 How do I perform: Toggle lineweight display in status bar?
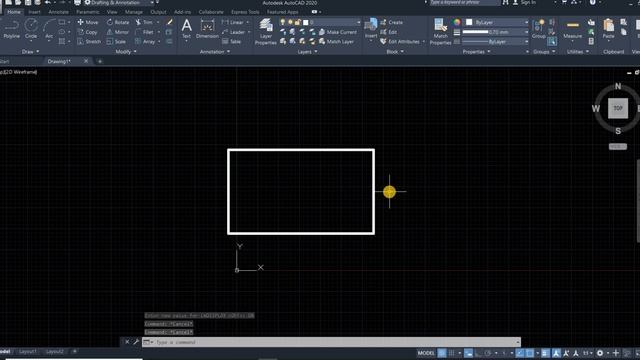(545, 353)
